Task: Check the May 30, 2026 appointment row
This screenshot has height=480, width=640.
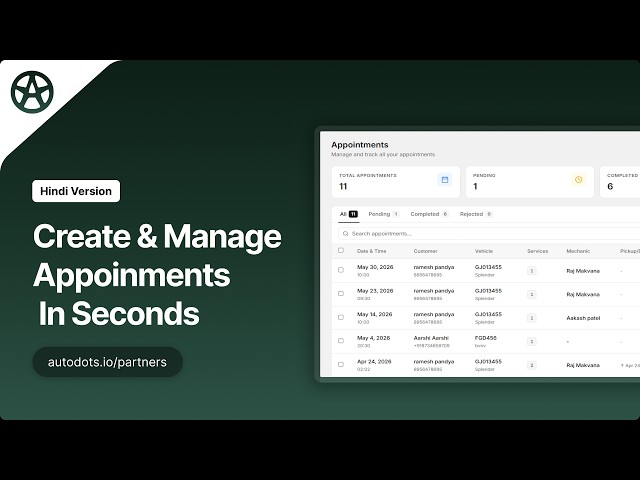Action: 341,270
